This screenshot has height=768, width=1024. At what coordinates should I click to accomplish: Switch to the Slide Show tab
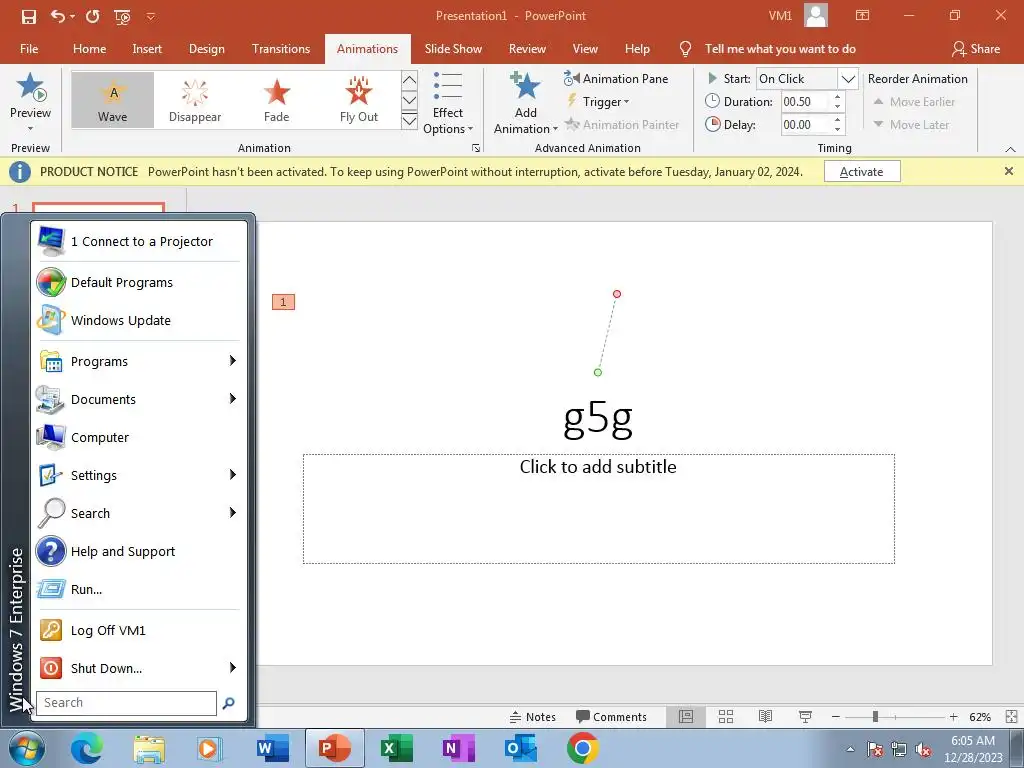pyautogui.click(x=453, y=49)
